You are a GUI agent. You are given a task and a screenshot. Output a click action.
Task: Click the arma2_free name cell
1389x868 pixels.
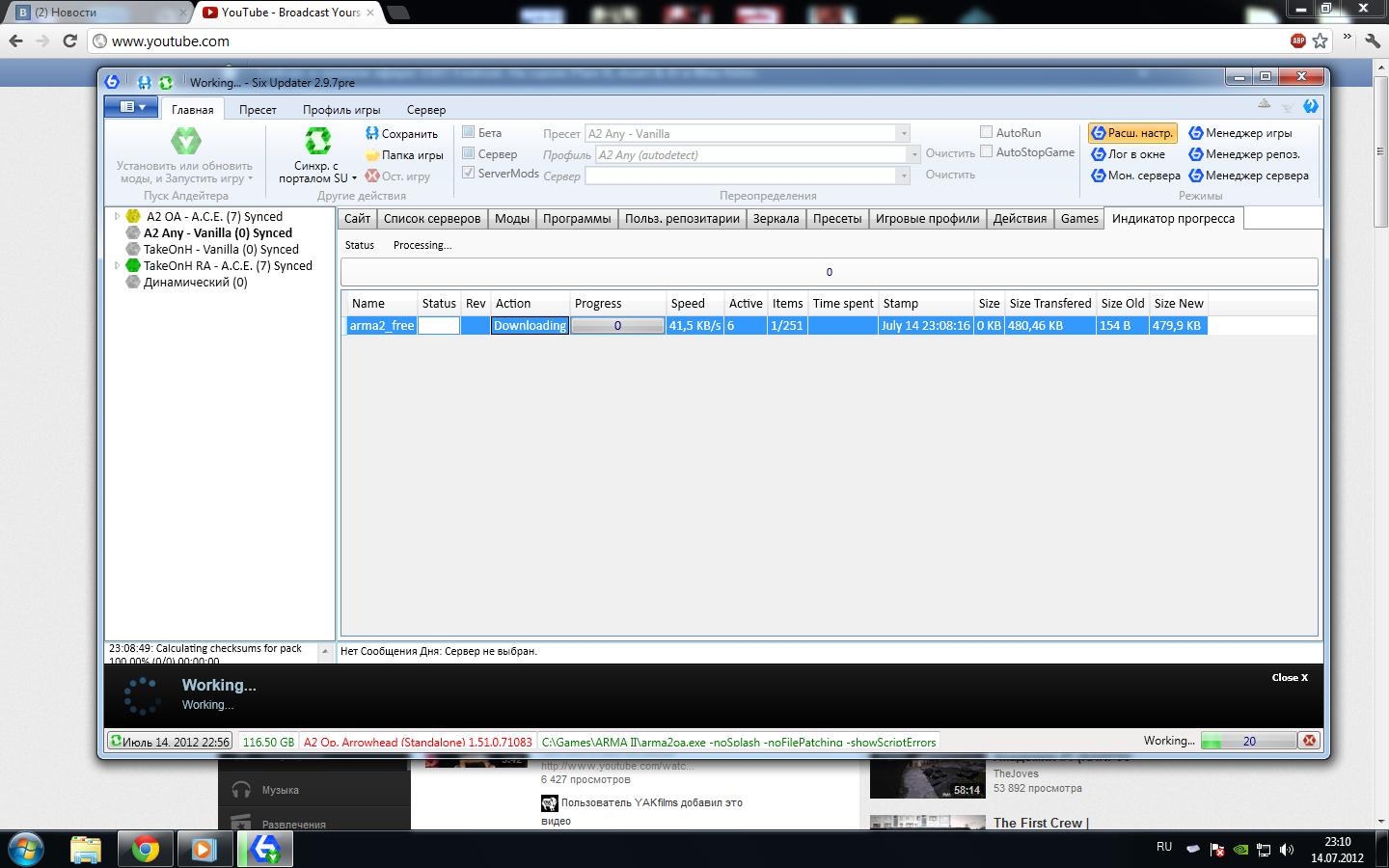(381, 326)
